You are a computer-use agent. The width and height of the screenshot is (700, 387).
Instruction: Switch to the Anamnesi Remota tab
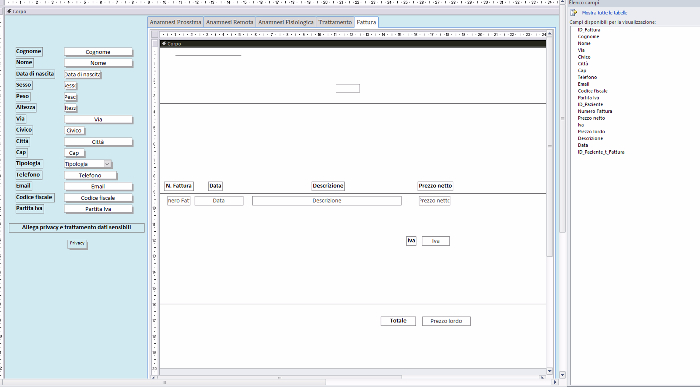pos(229,22)
